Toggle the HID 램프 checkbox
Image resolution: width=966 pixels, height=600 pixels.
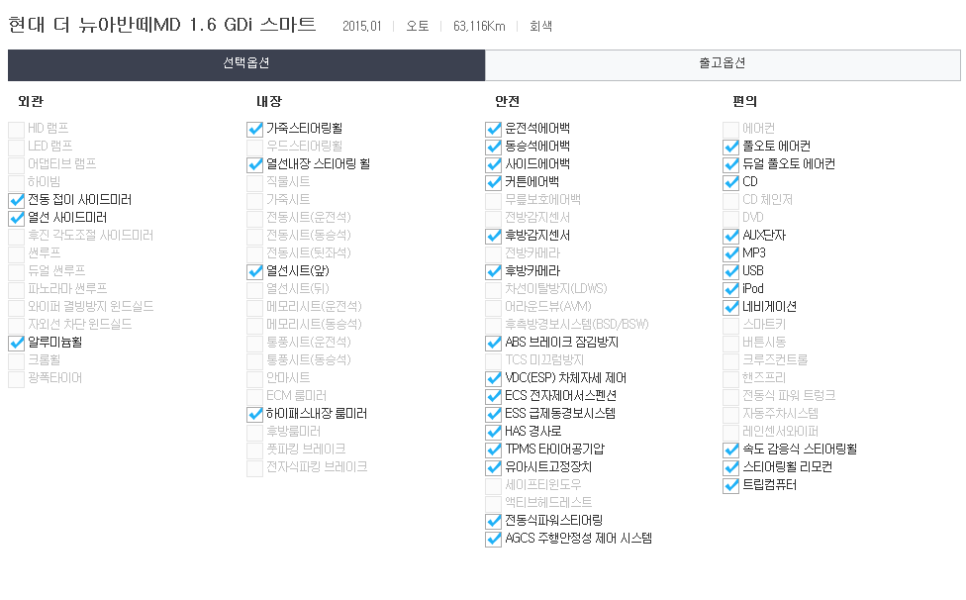pyautogui.click(x=16, y=129)
